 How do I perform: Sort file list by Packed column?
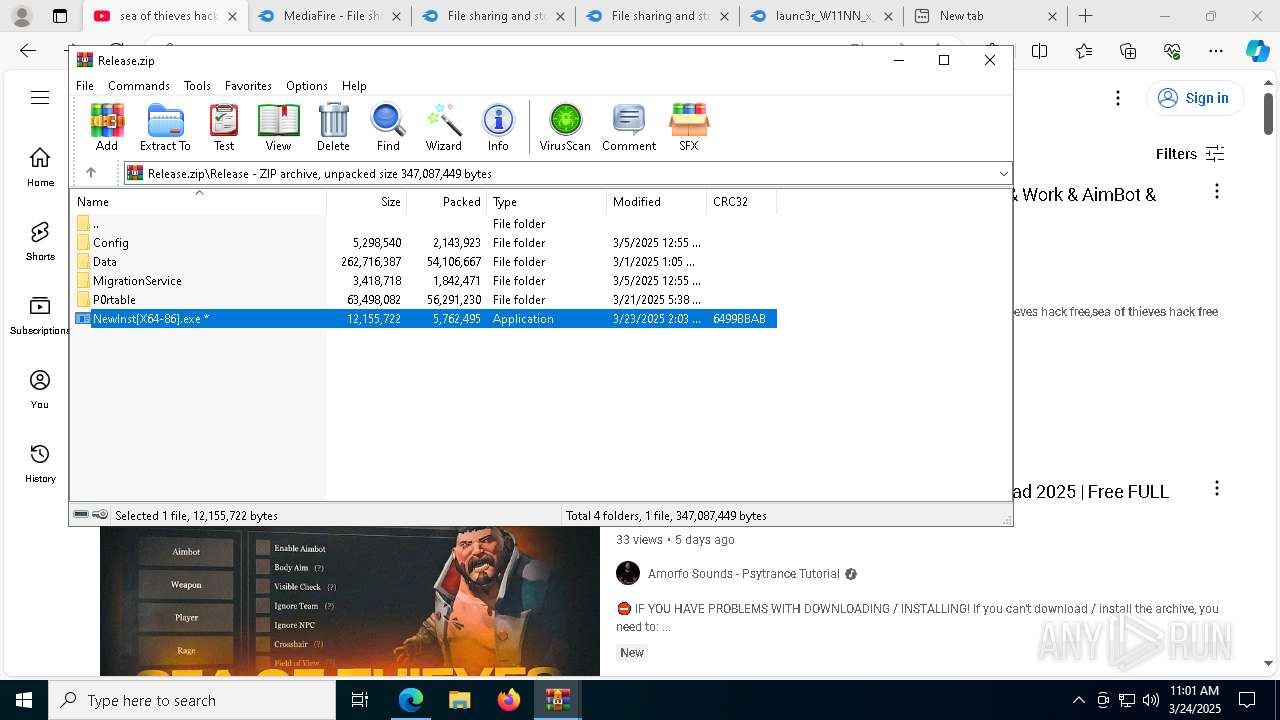[x=447, y=201]
